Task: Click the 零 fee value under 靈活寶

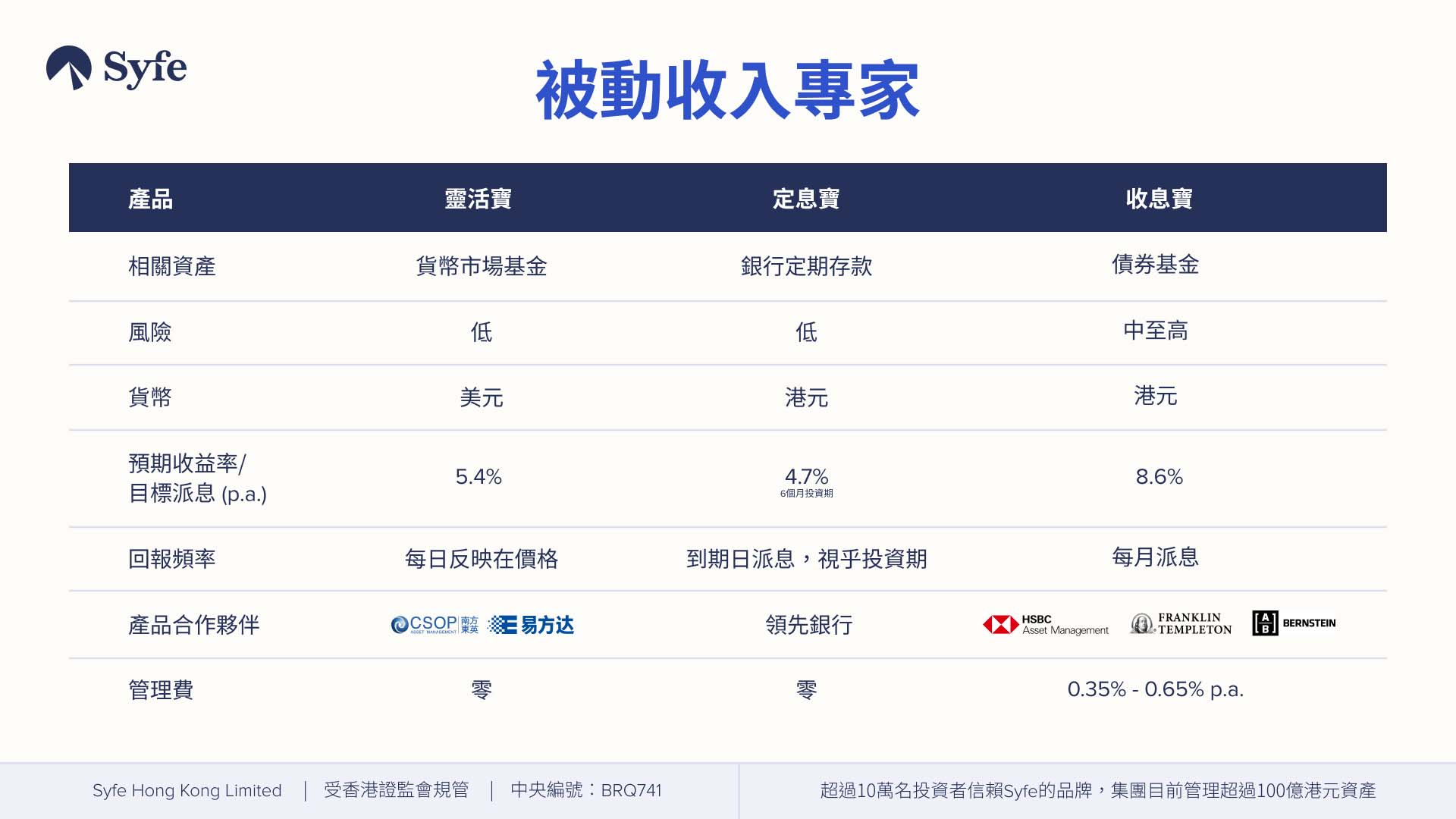Action: click(x=482, y=691)
